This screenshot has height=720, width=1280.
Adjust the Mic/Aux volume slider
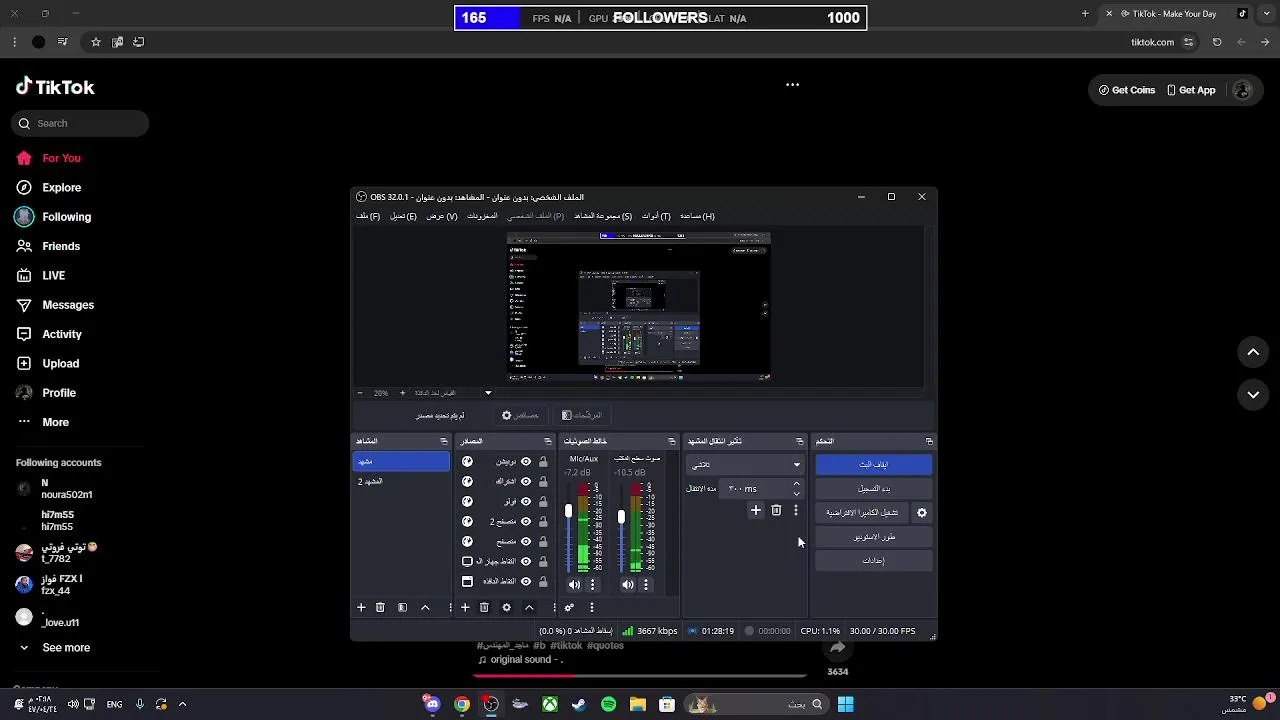tap(568, 511)
